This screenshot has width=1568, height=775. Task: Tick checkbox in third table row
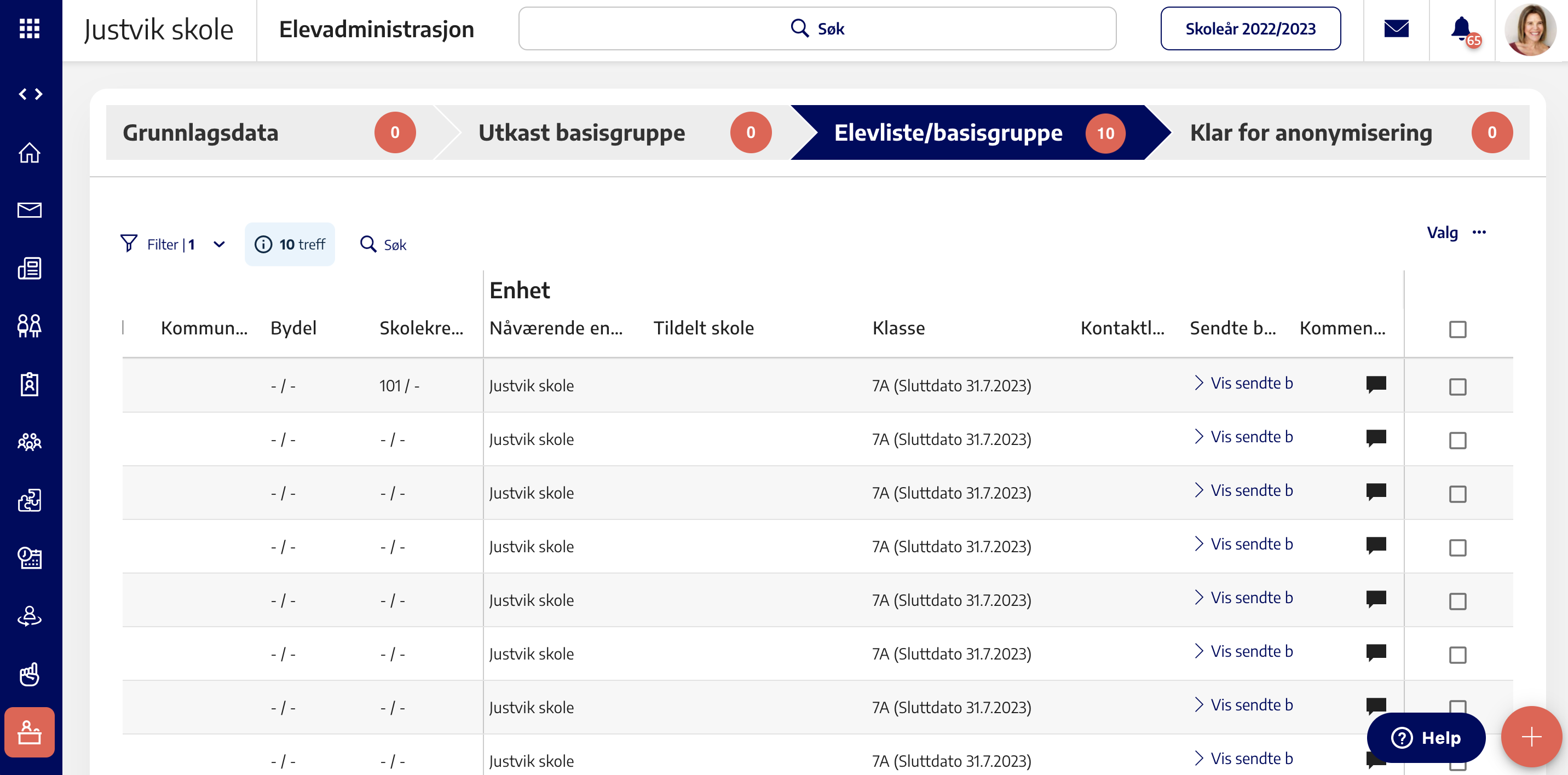click(x=1457, y=493)
